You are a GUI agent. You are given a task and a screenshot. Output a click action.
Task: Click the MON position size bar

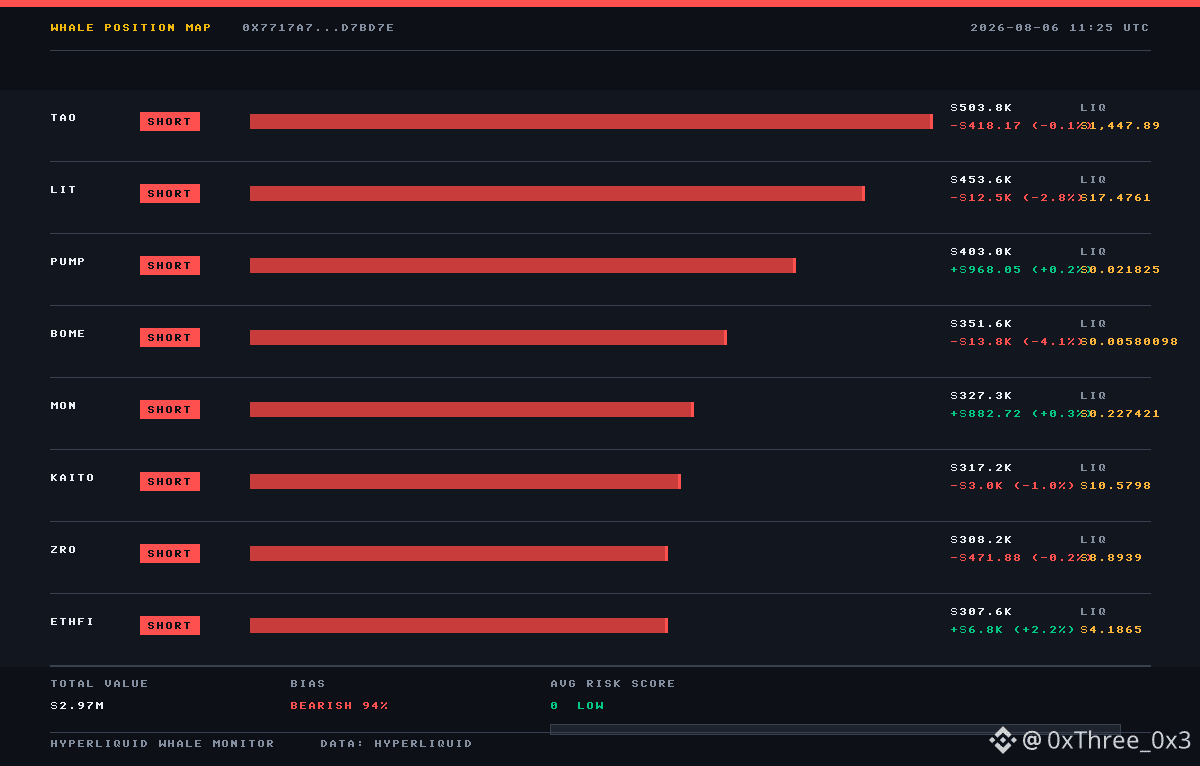coord(472,410)
